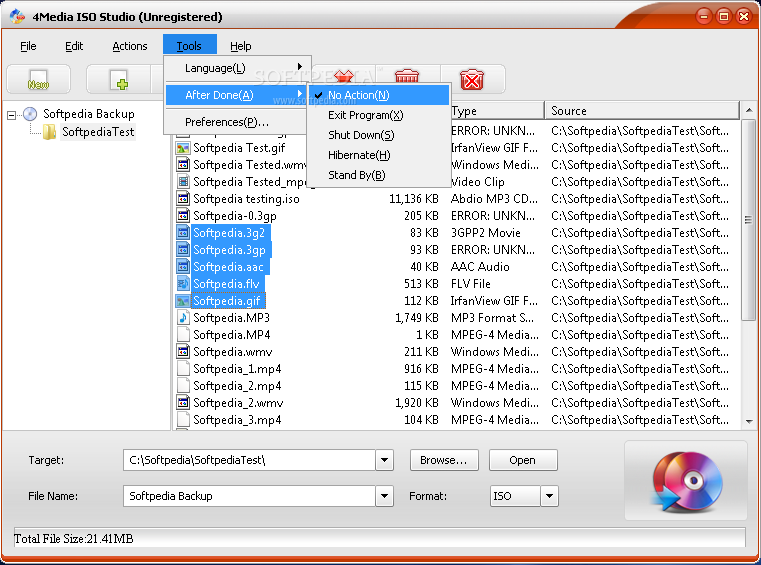Select the SoftpediaTest folder icon
Image resolution: width=761 pixels, height=565 pixels.
[x=49, y=132]
